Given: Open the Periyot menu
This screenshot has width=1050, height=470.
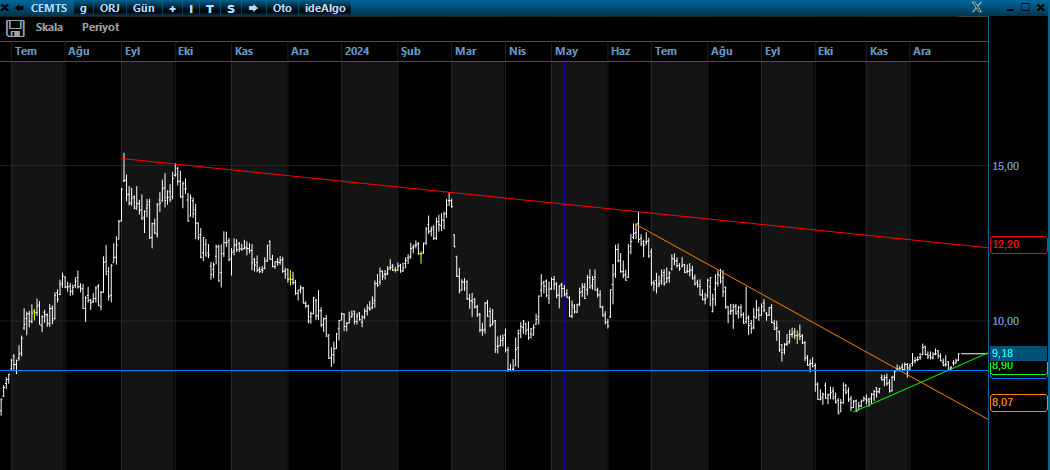Looking at the screenshot, I should click(x=100, y=27).
